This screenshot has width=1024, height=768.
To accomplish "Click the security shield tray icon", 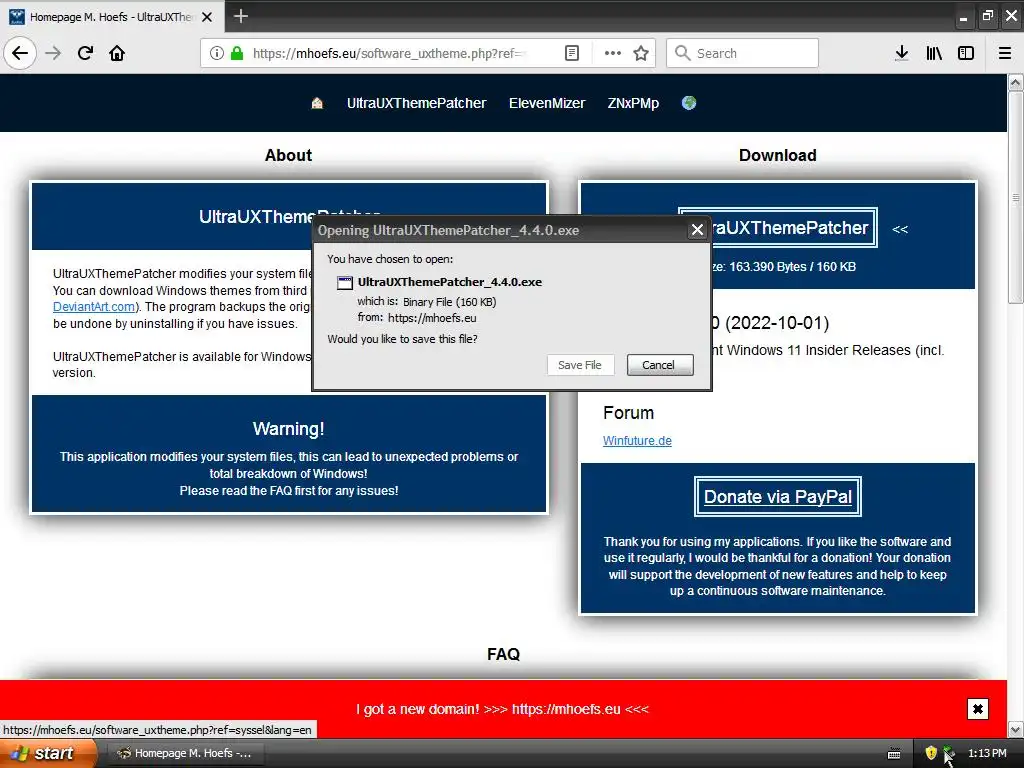I will tap(931, 753).
